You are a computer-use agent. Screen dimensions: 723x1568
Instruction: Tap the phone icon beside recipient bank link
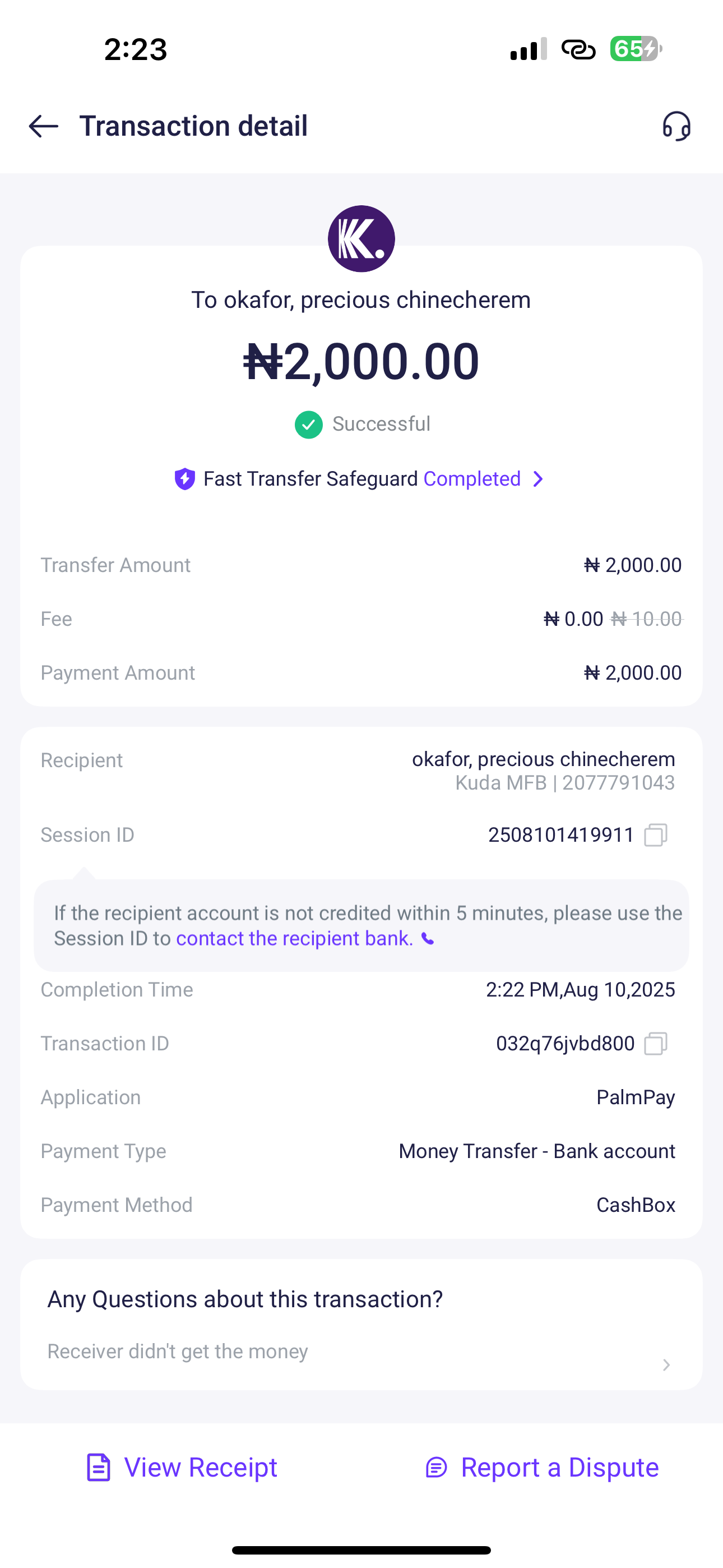pyautogui.click(x=428, y=939)
